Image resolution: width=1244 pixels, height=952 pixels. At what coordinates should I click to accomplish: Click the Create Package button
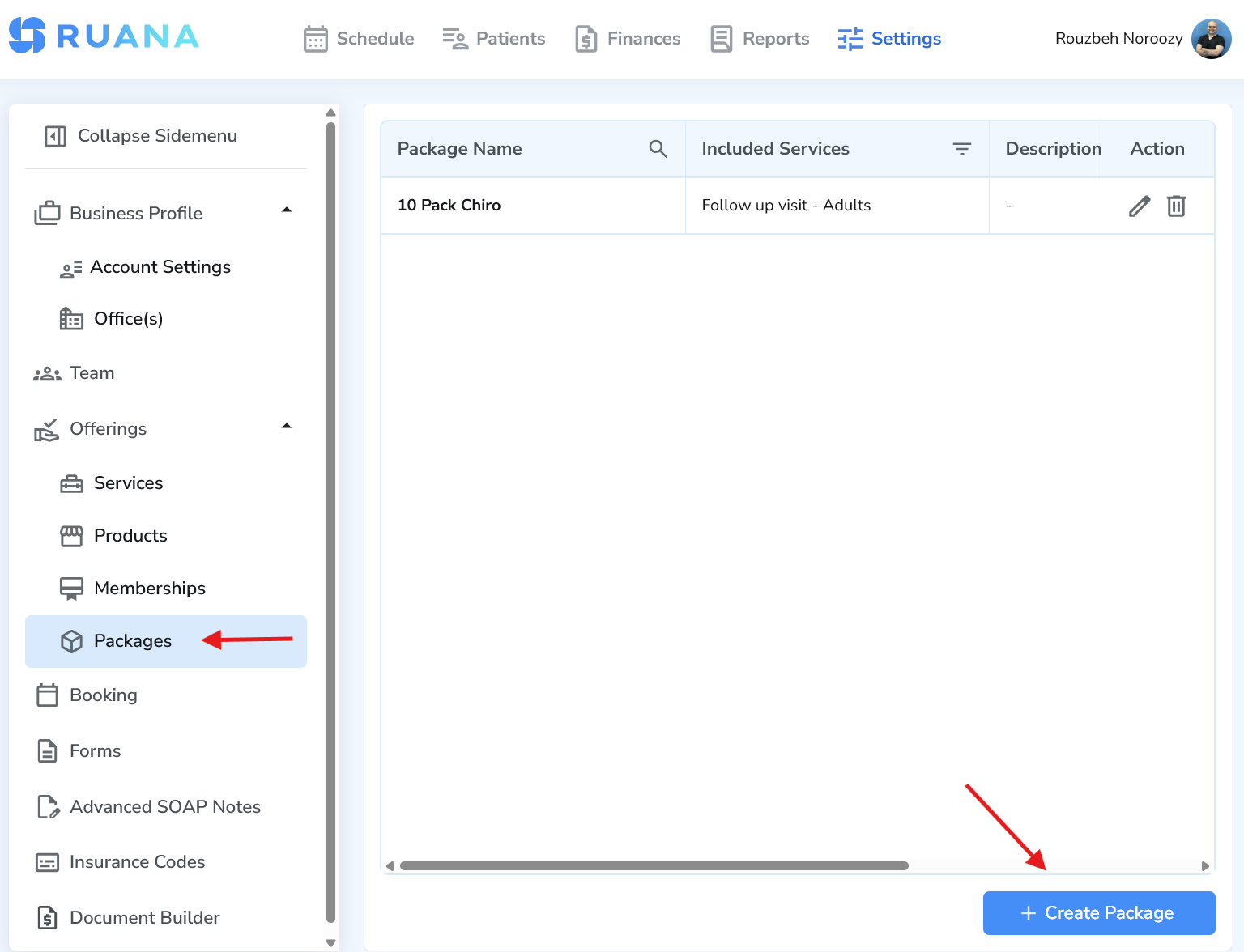point(1098,913)
